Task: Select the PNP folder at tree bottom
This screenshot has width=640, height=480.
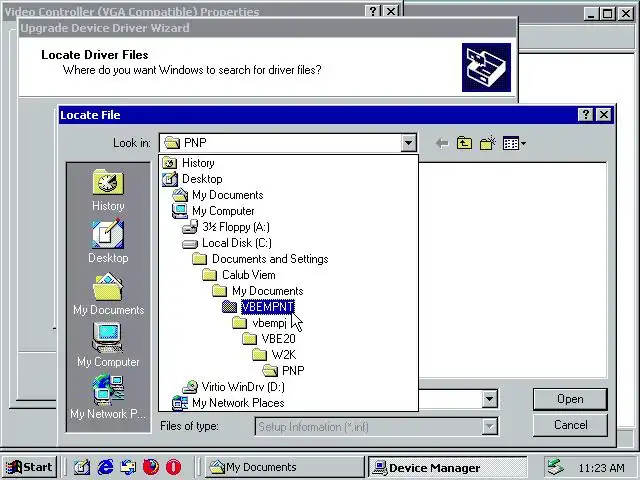Action: pyautogui.click(x=293, y=371)
